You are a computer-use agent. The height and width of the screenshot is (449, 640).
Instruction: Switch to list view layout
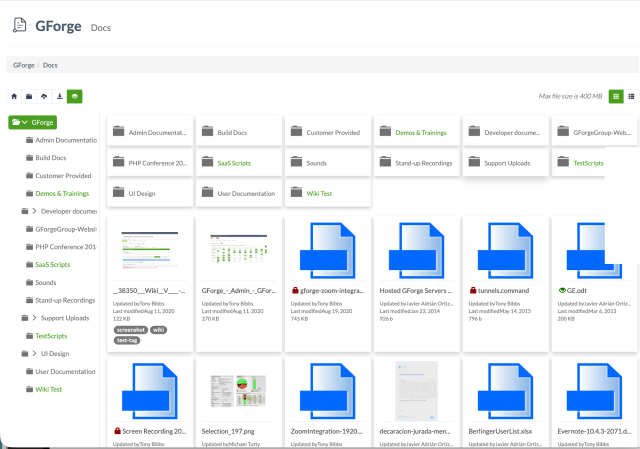[x=631, y=96]
